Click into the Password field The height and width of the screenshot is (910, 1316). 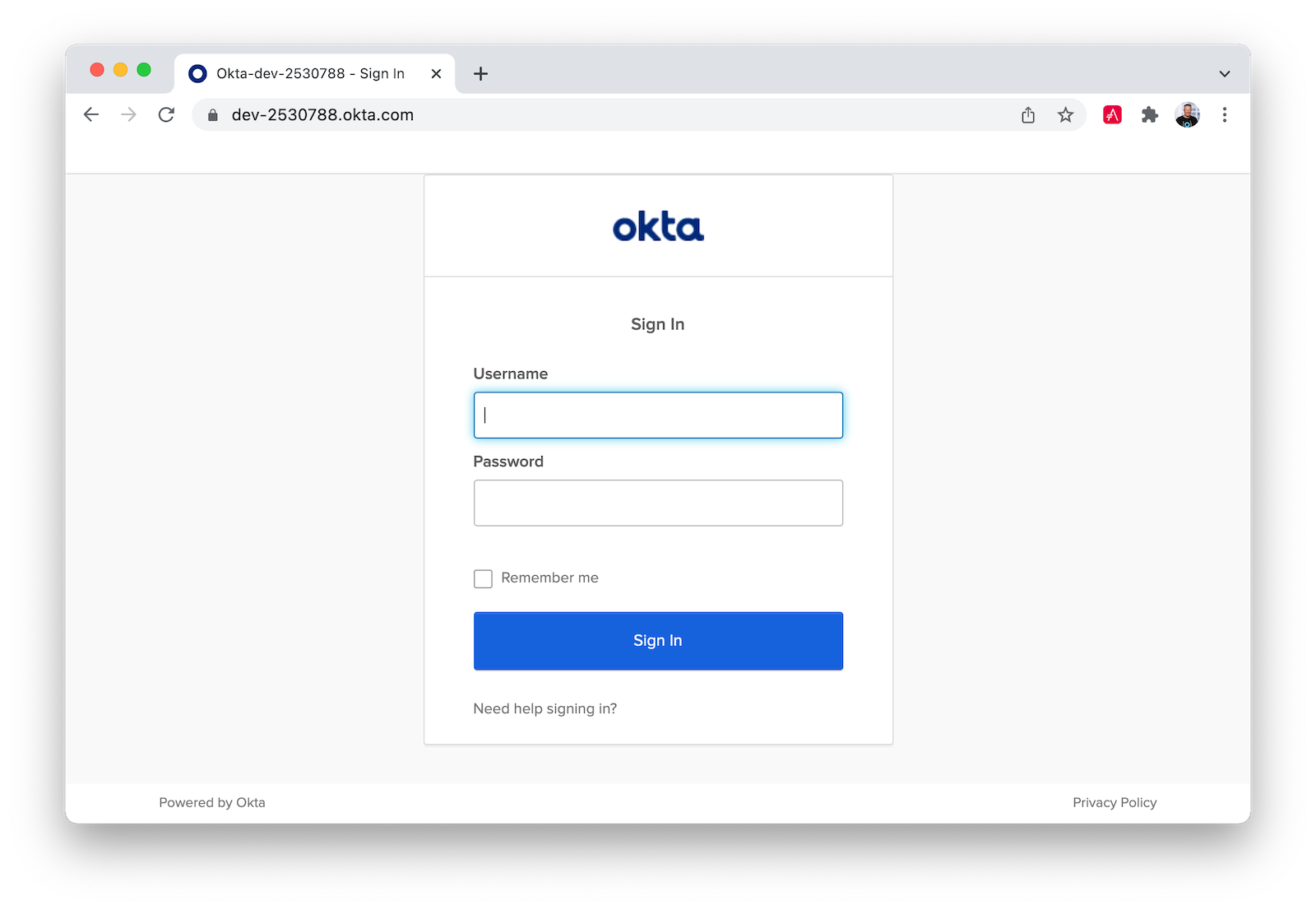point(658,503)
